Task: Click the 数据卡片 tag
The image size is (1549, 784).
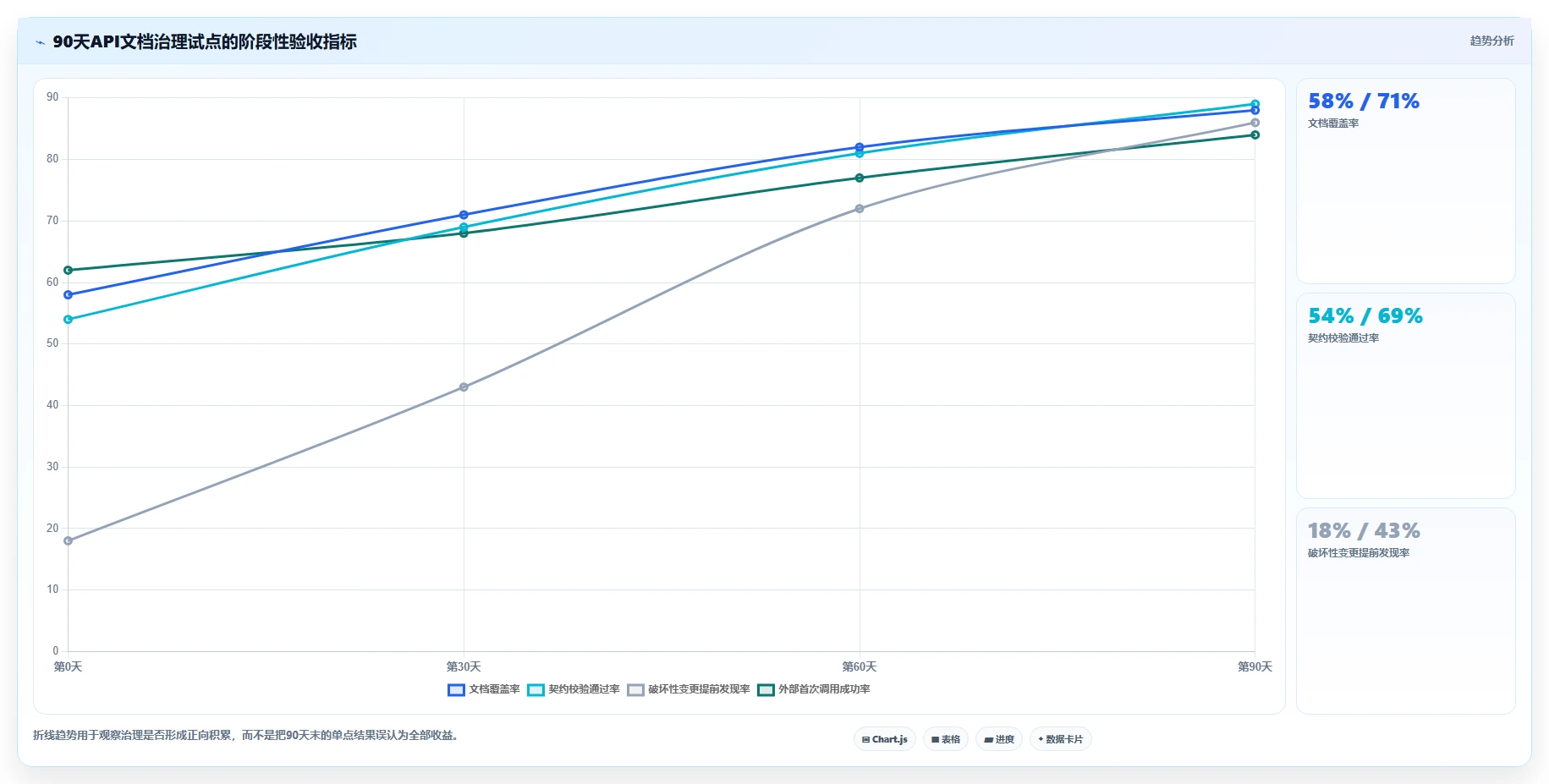Action: click(1061, 739)
